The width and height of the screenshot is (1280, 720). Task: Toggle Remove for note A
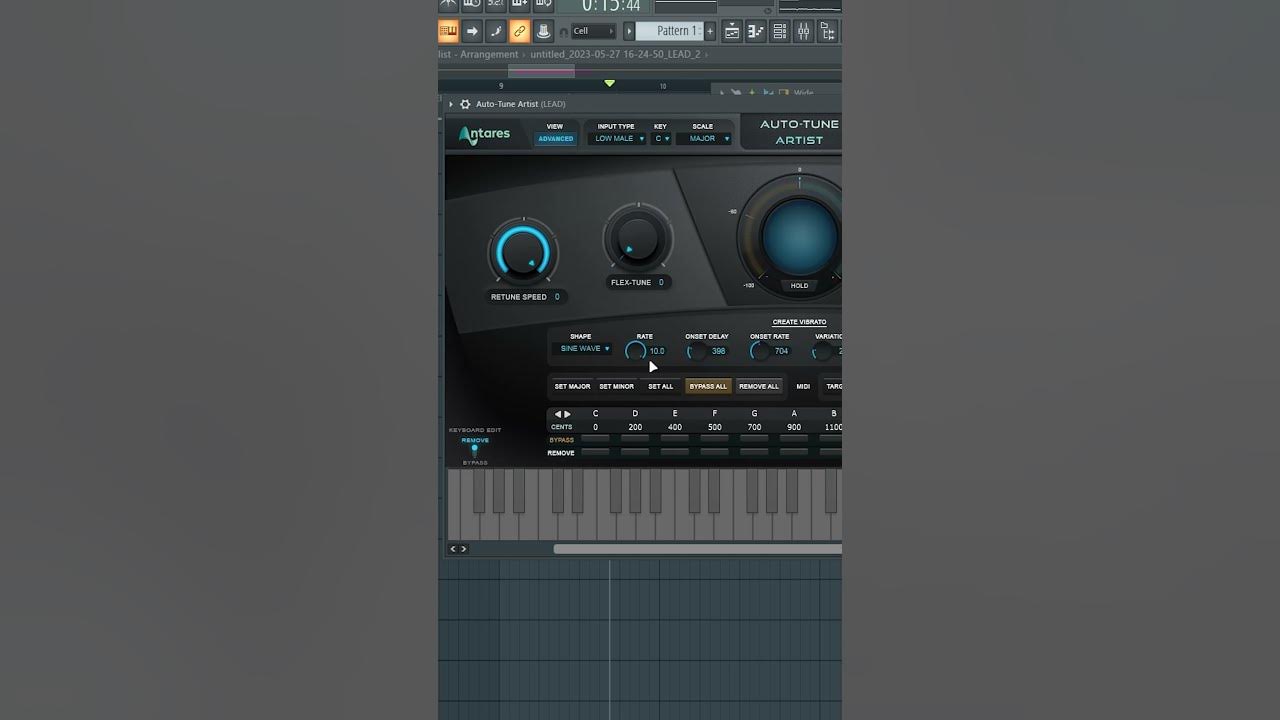[x=794, y=452]
